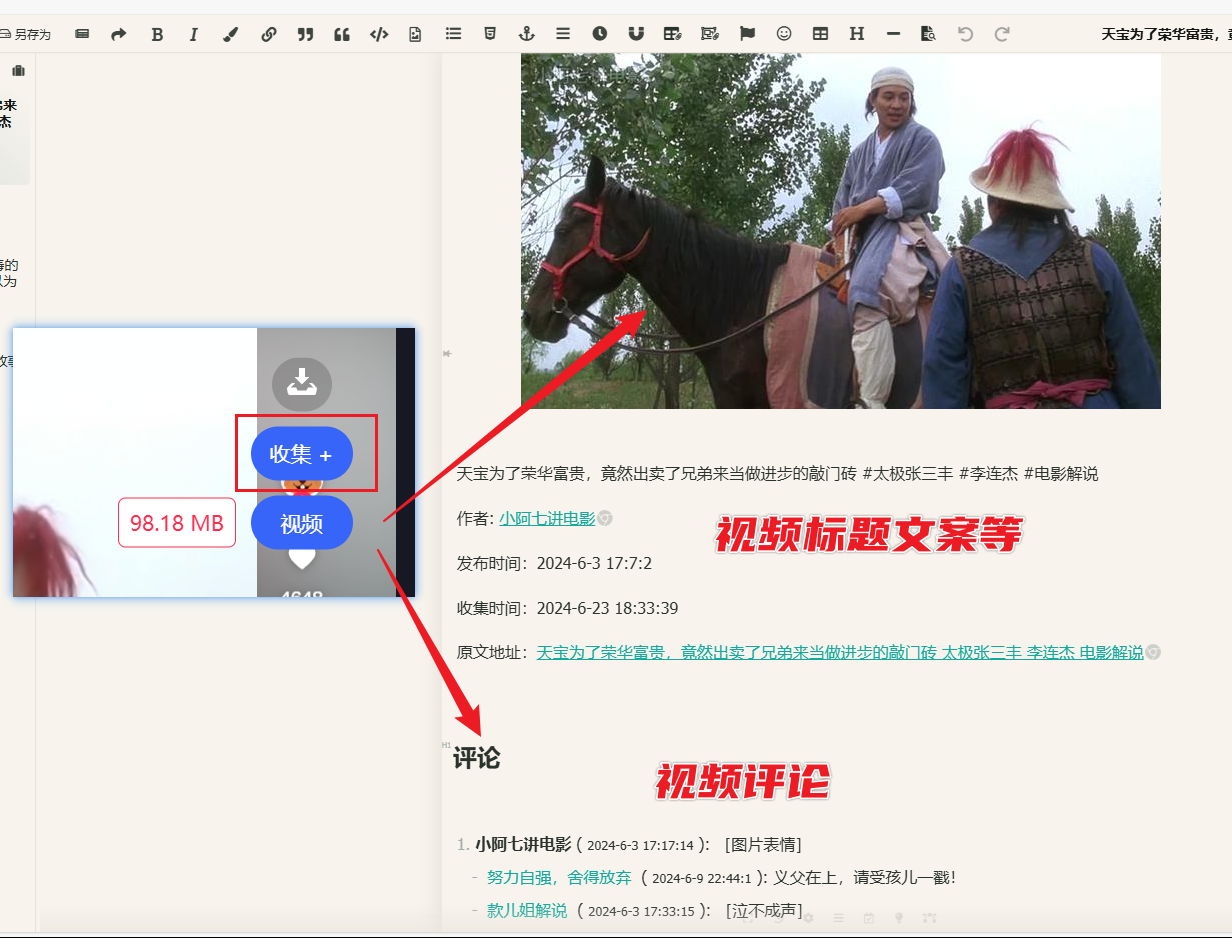
Task: Click the 视频 video button
Action: (x=301, y=522)
